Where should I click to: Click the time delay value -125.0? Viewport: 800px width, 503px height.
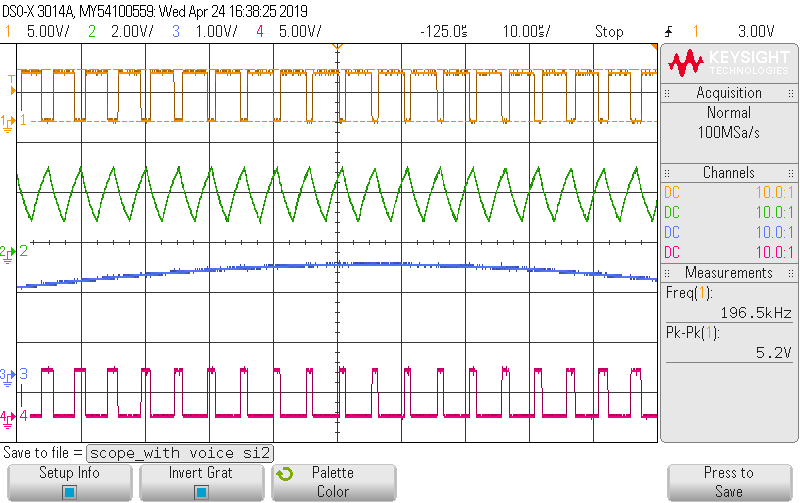pos(443,32)
